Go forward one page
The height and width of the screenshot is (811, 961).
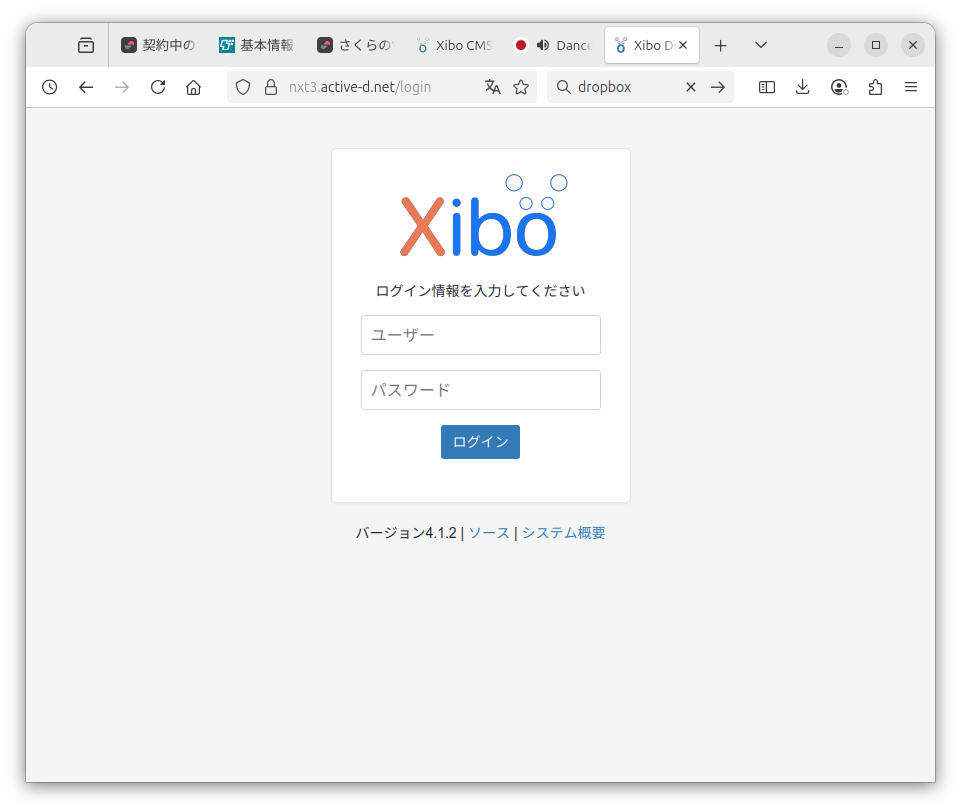(122, 87)
